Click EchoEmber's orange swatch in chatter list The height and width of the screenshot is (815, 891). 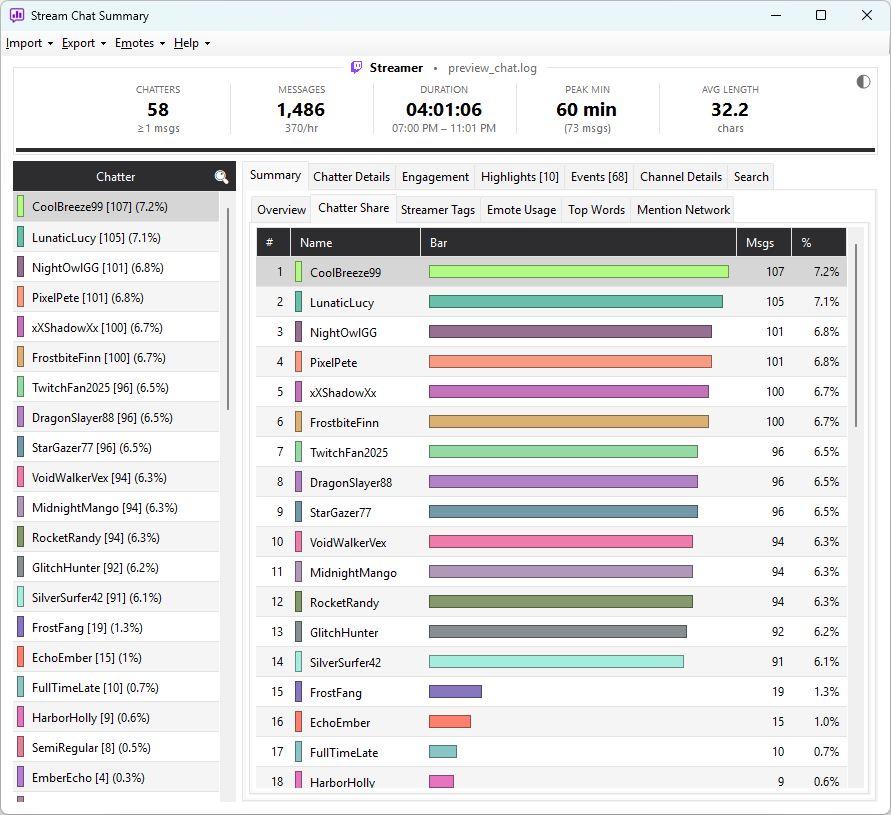pyautogui.click(x=20, y=657)
